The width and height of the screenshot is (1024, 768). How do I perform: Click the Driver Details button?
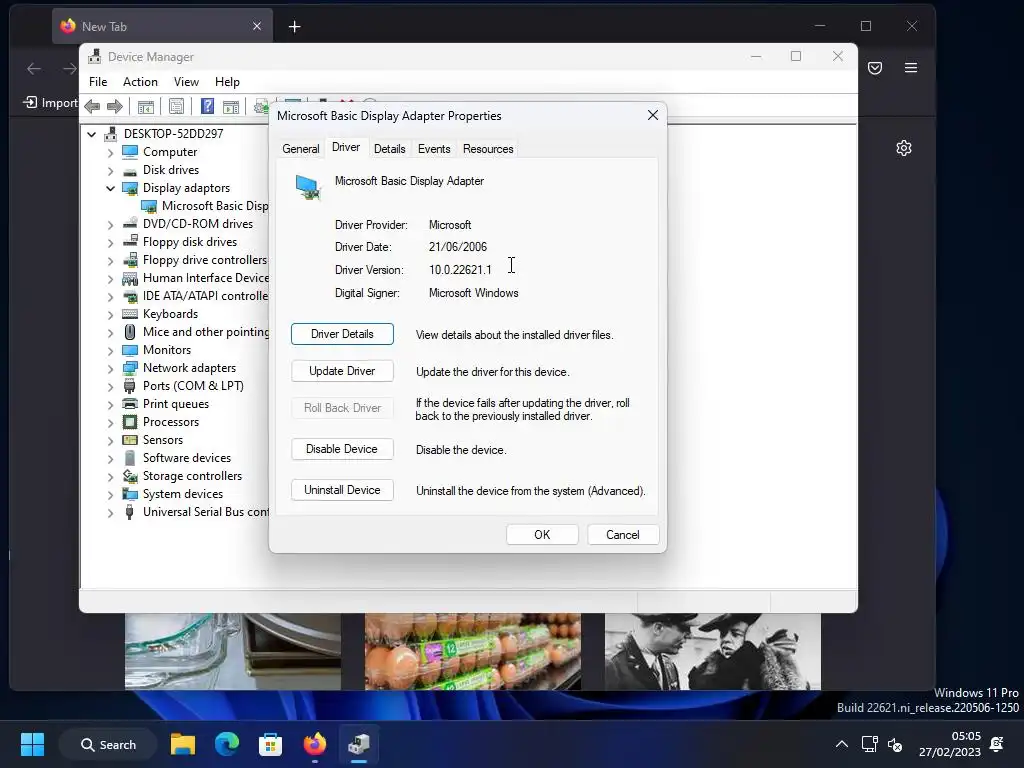[x=342, y=334]
